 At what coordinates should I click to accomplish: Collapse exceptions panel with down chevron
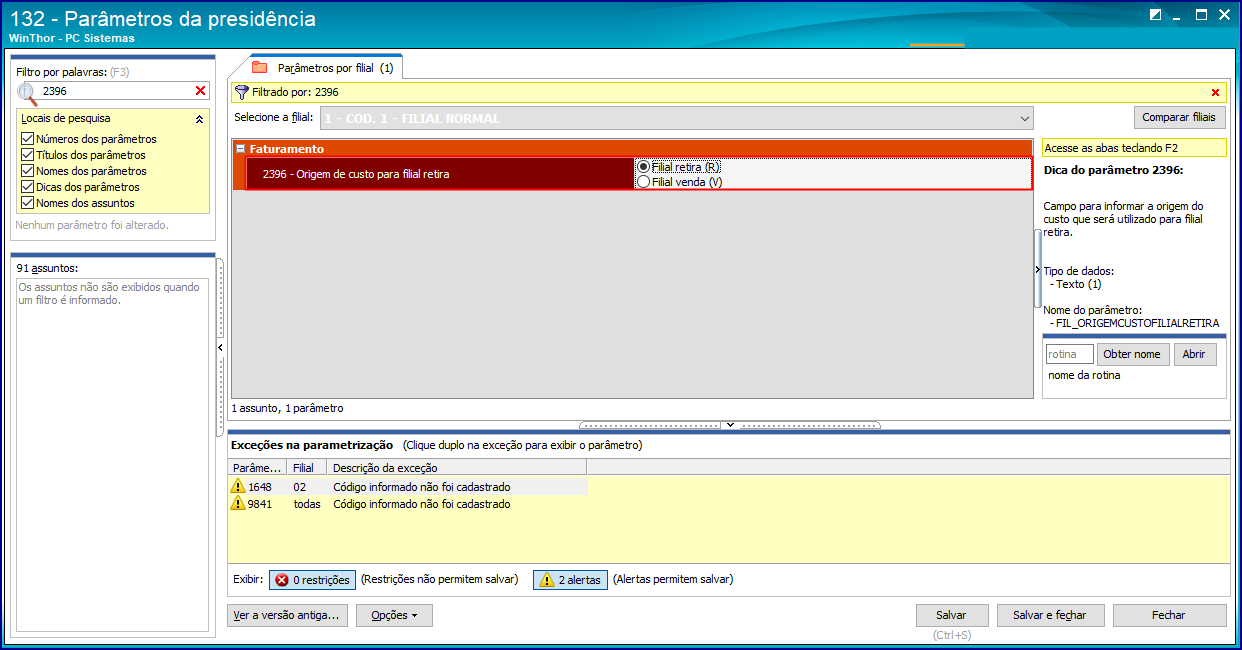click(x=730, y=425)
